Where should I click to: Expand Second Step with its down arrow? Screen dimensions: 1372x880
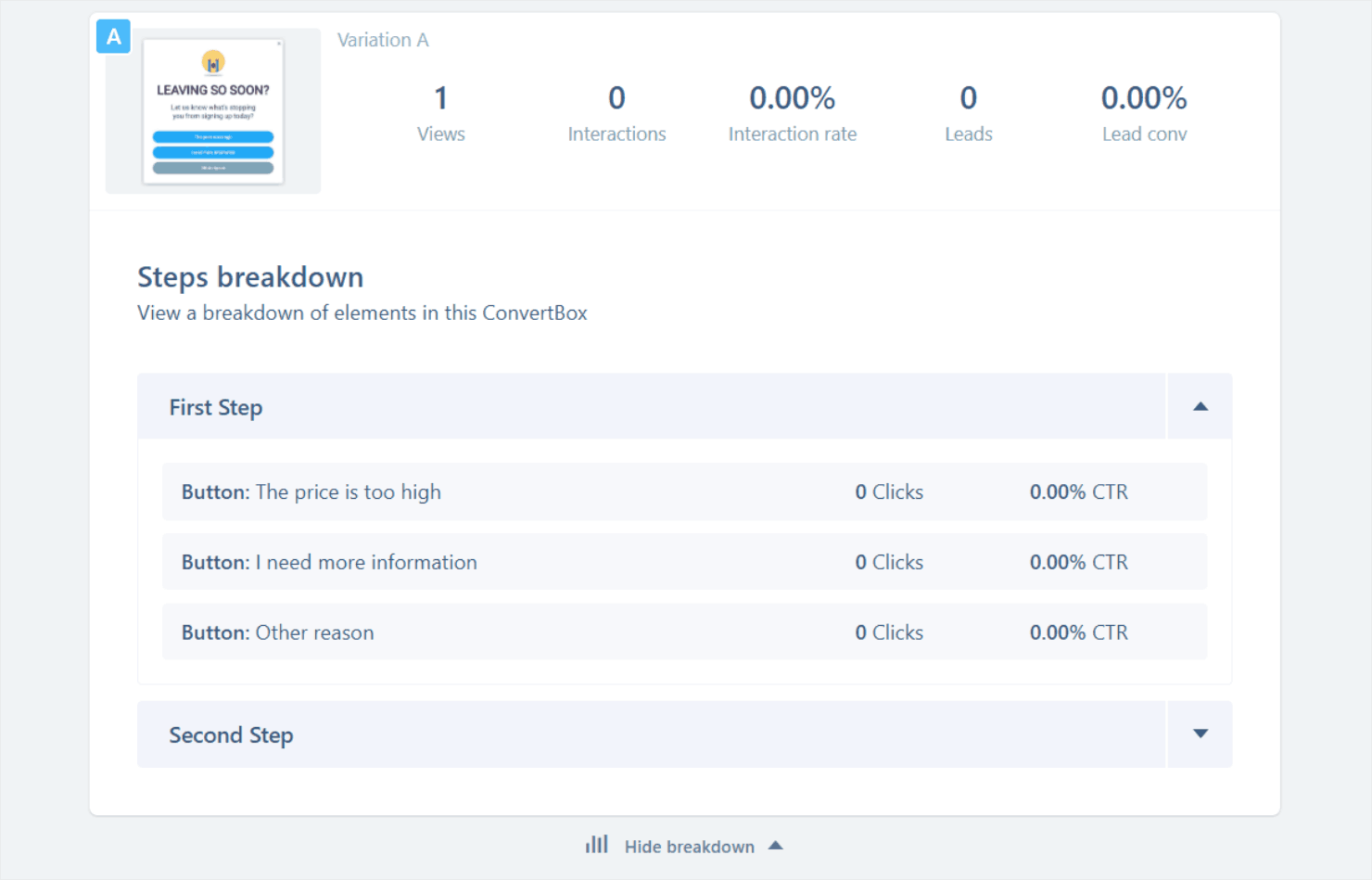tap(1200, 733)
